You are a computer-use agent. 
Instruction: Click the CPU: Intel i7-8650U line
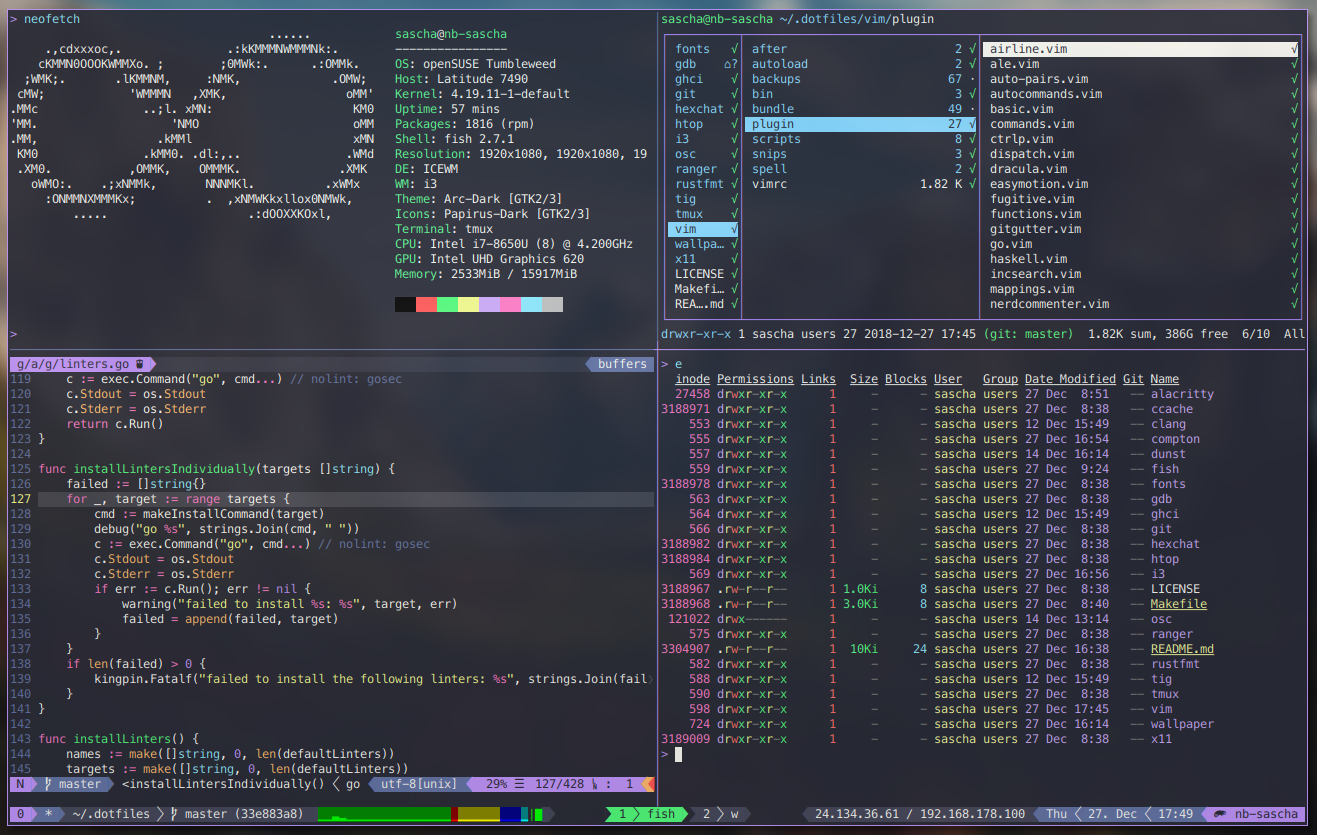click(x=514, y=244)
